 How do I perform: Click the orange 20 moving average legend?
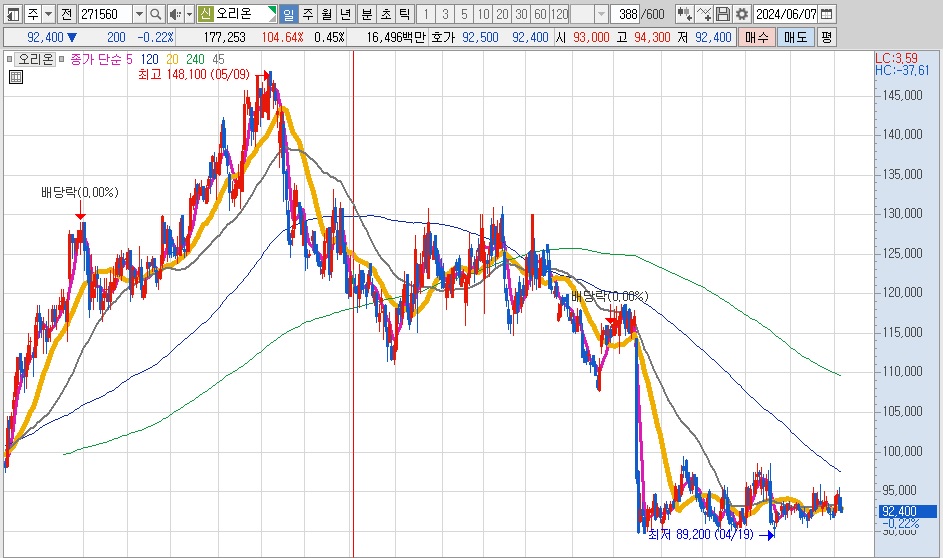(x=172, y=59)
